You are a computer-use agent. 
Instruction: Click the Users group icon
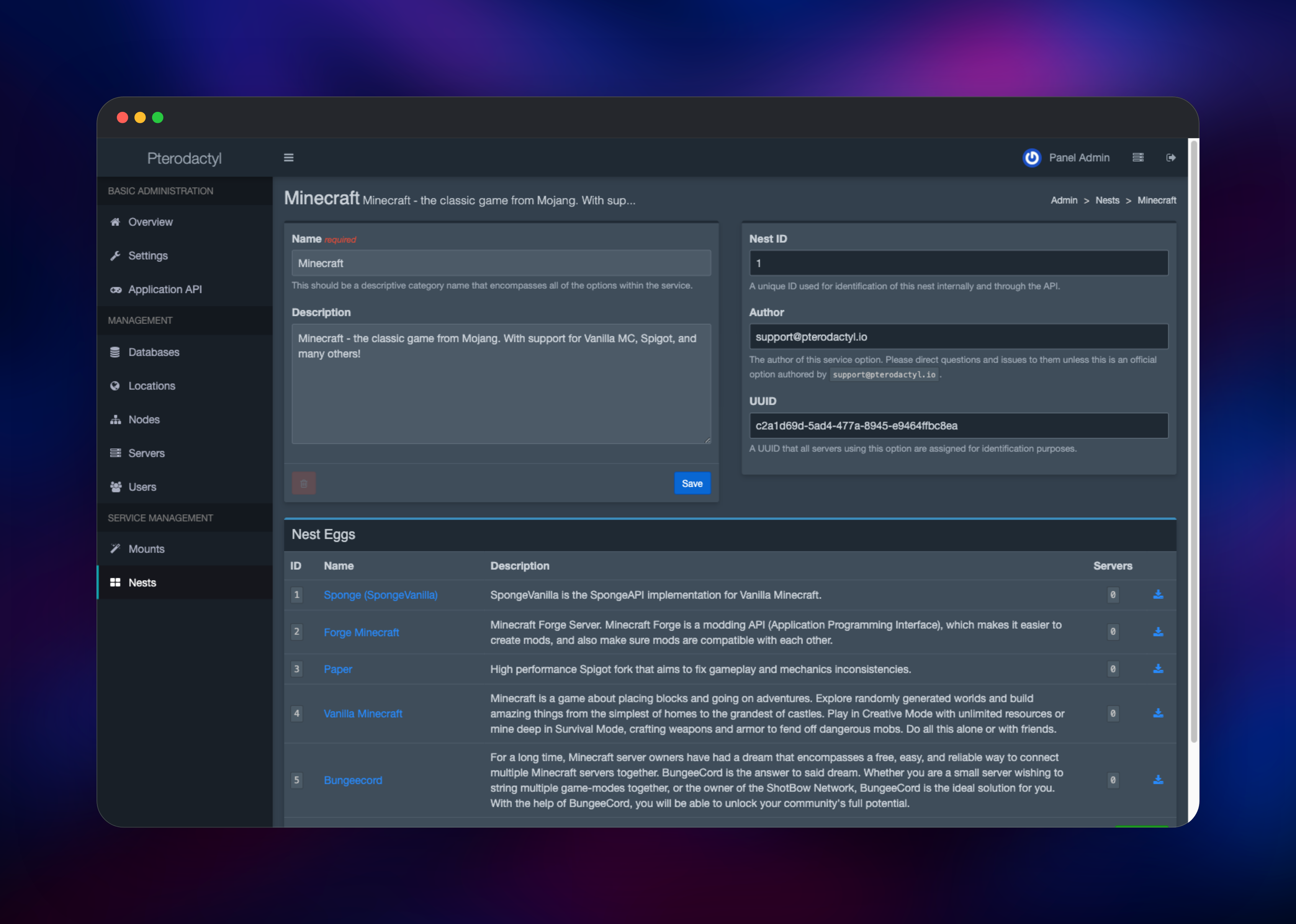[116, 487]
